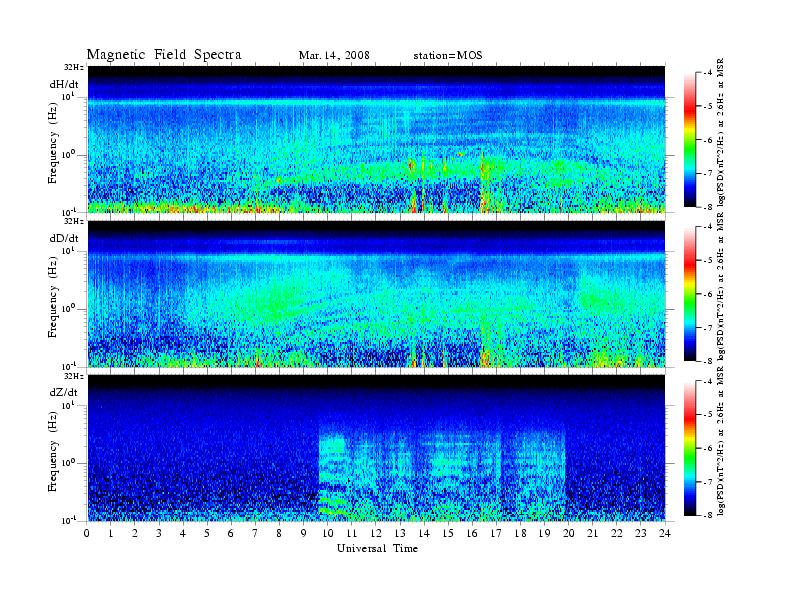Select the dD/dt panel label
The image size is (792, 612).
point(64,238)
